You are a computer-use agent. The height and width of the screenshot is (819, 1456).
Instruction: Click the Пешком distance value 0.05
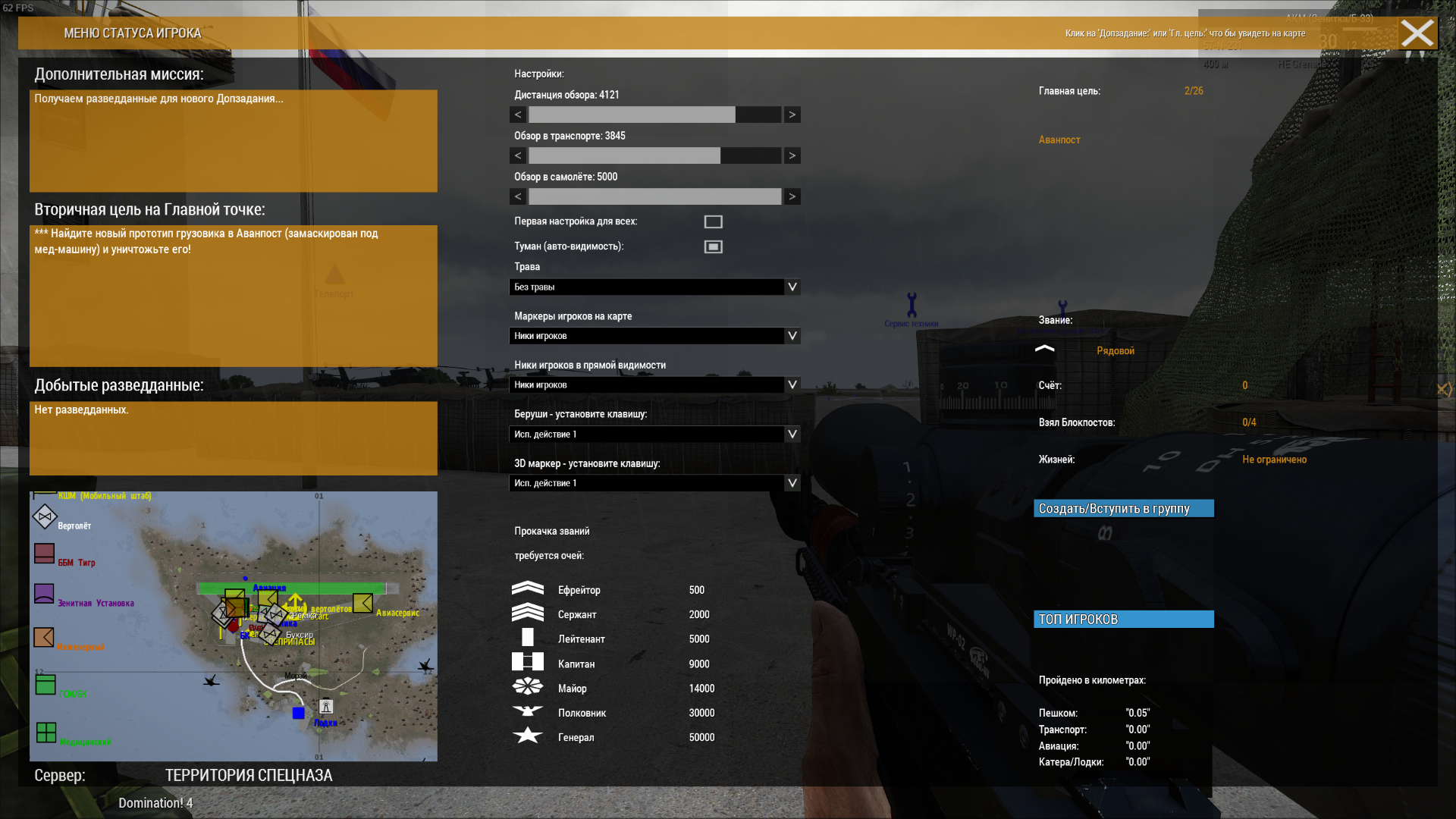point(1137,712)
